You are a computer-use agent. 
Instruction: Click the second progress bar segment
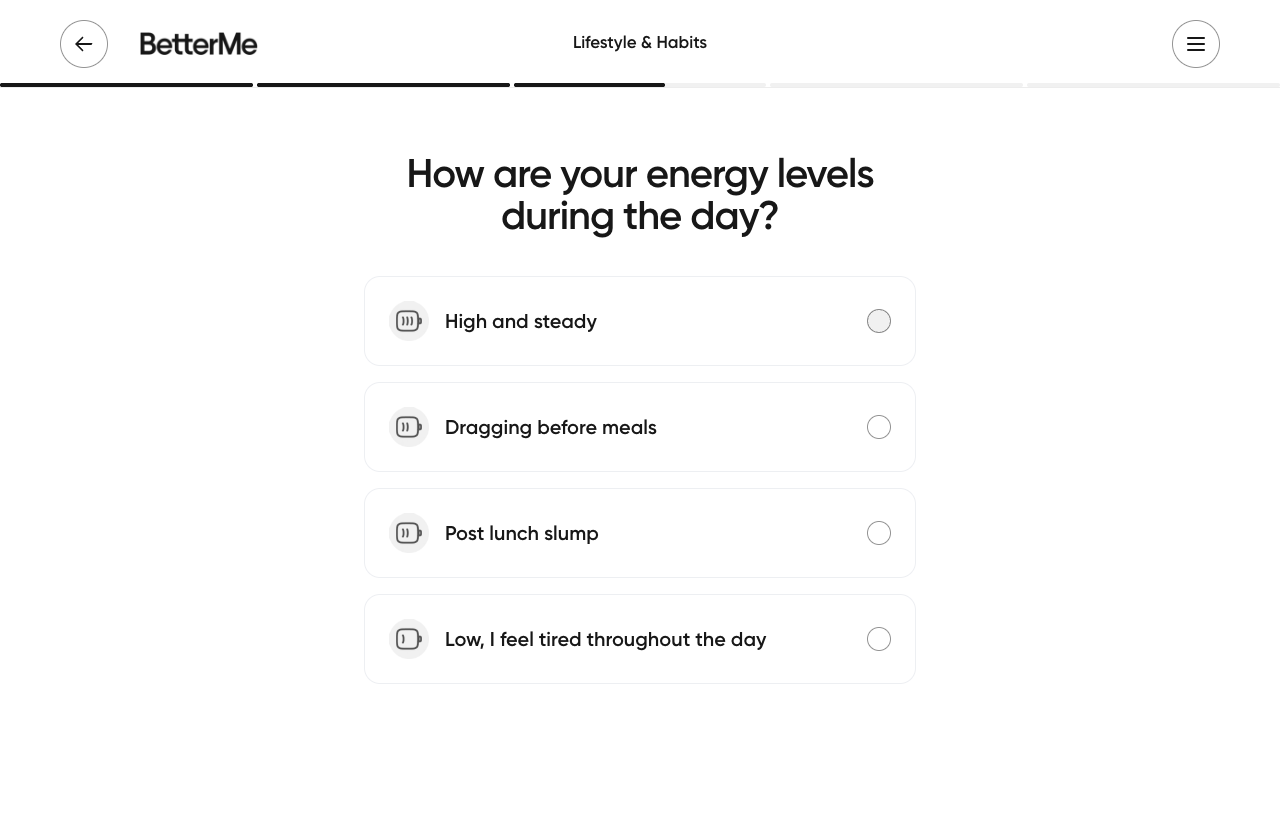[383, 85]
